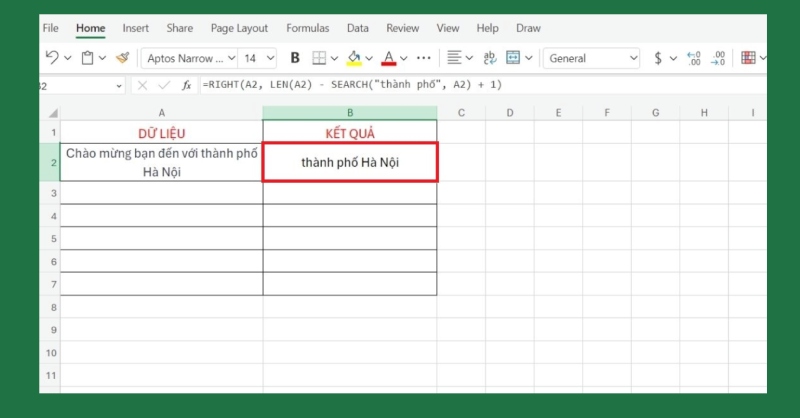The height and width of the screenshot is (418, 800).
Task: Switch to the Page Layout tab
Action: pyautogui.click(x=239, y=28)
